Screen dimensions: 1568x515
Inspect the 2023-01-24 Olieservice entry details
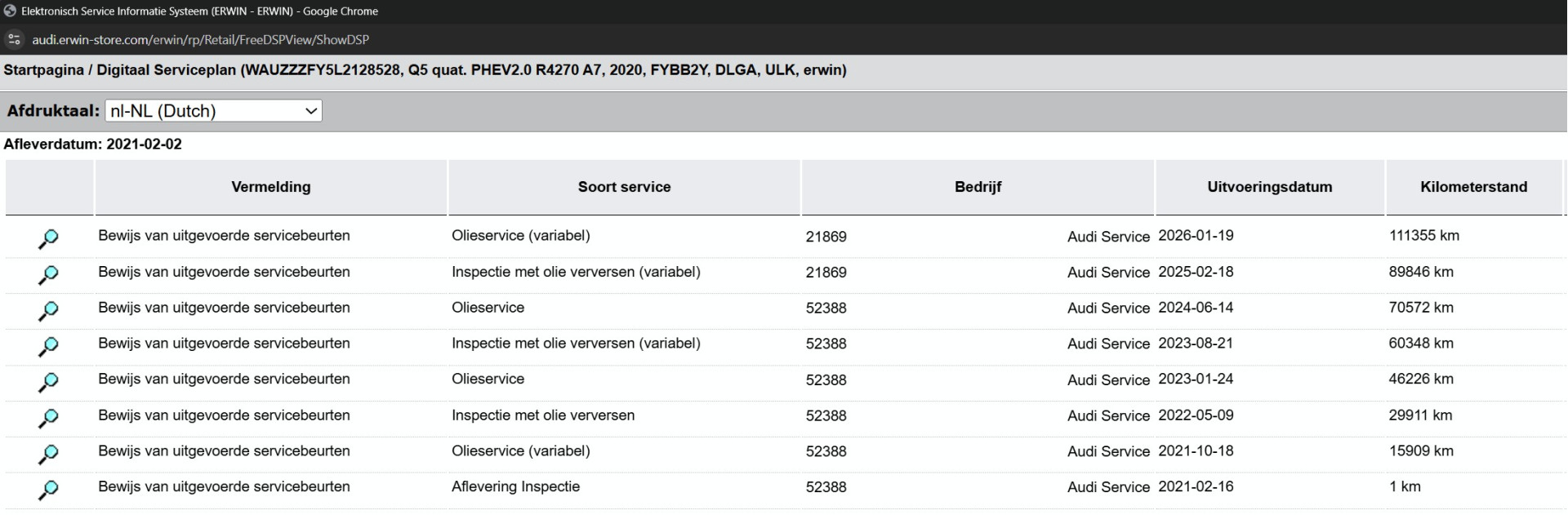coord(48,383)
